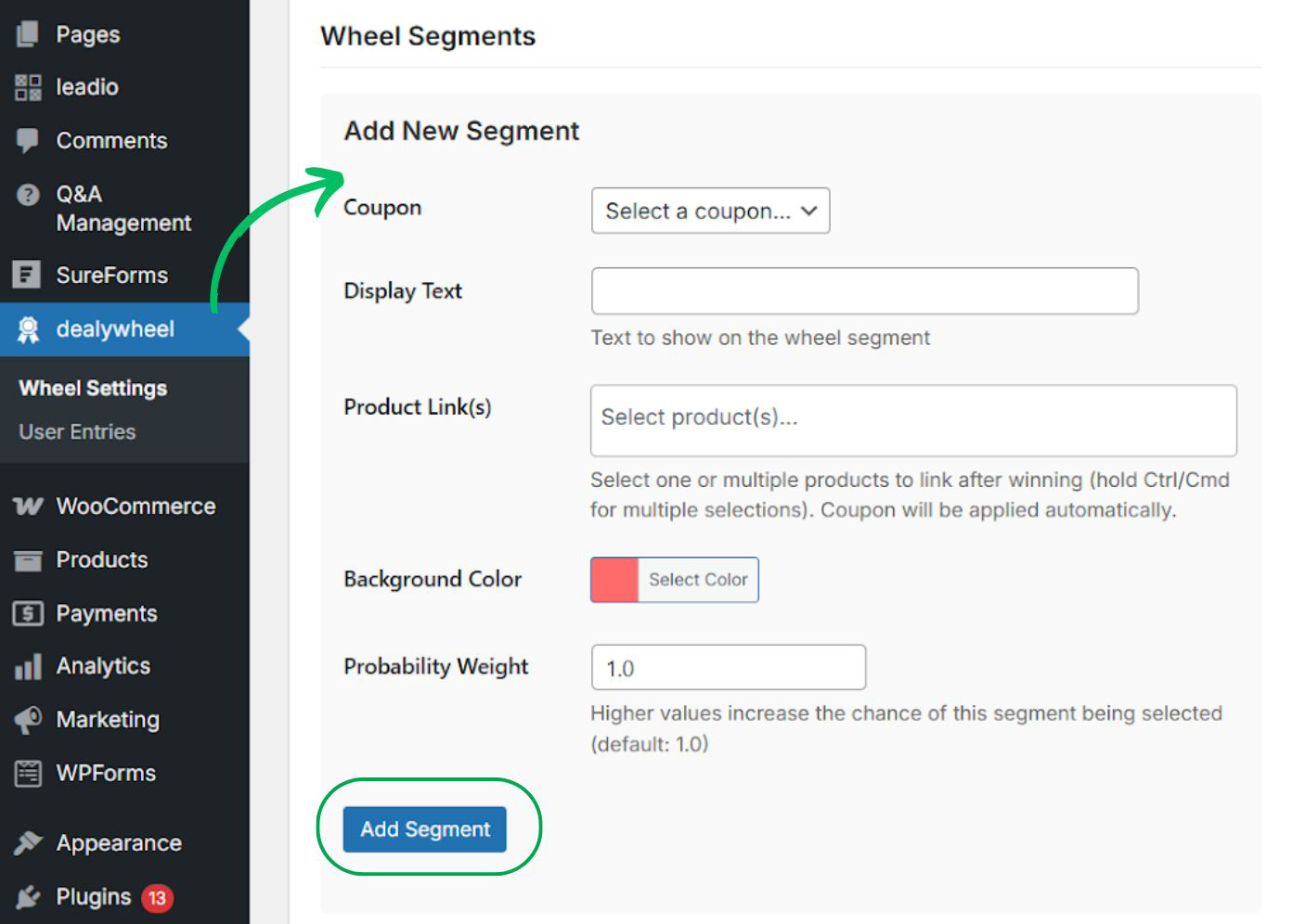This screenshot has height=924, width=1292.
Task: Click the Pages icon in sidebar
Action: pos(28,34)
